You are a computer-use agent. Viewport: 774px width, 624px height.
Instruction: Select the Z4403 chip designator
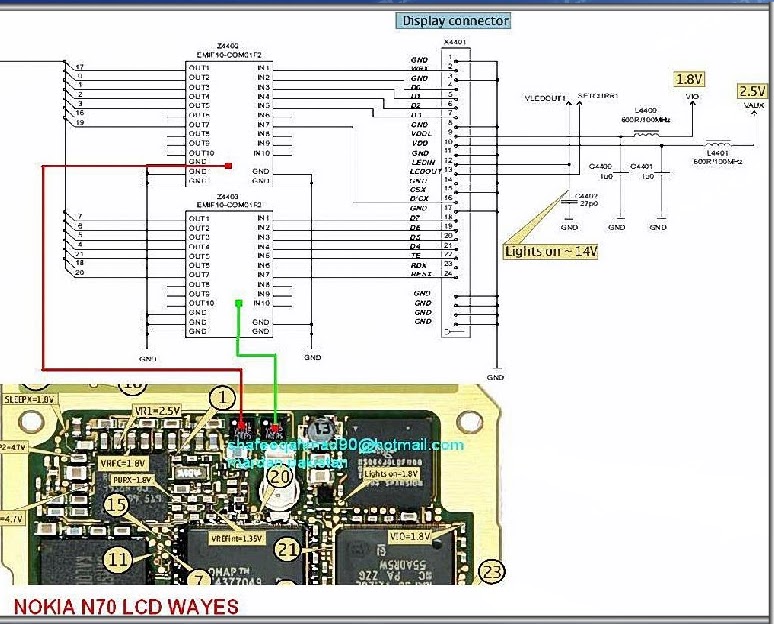point(228,196)
